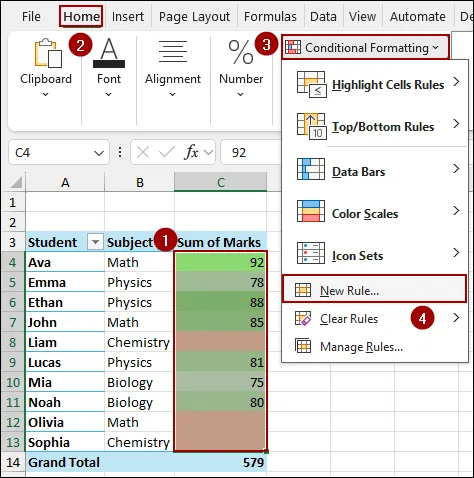Expand the Highlight Cells Rules submenu arrow
The width and height of the screenshot is (474, 478).
(456, 82)
